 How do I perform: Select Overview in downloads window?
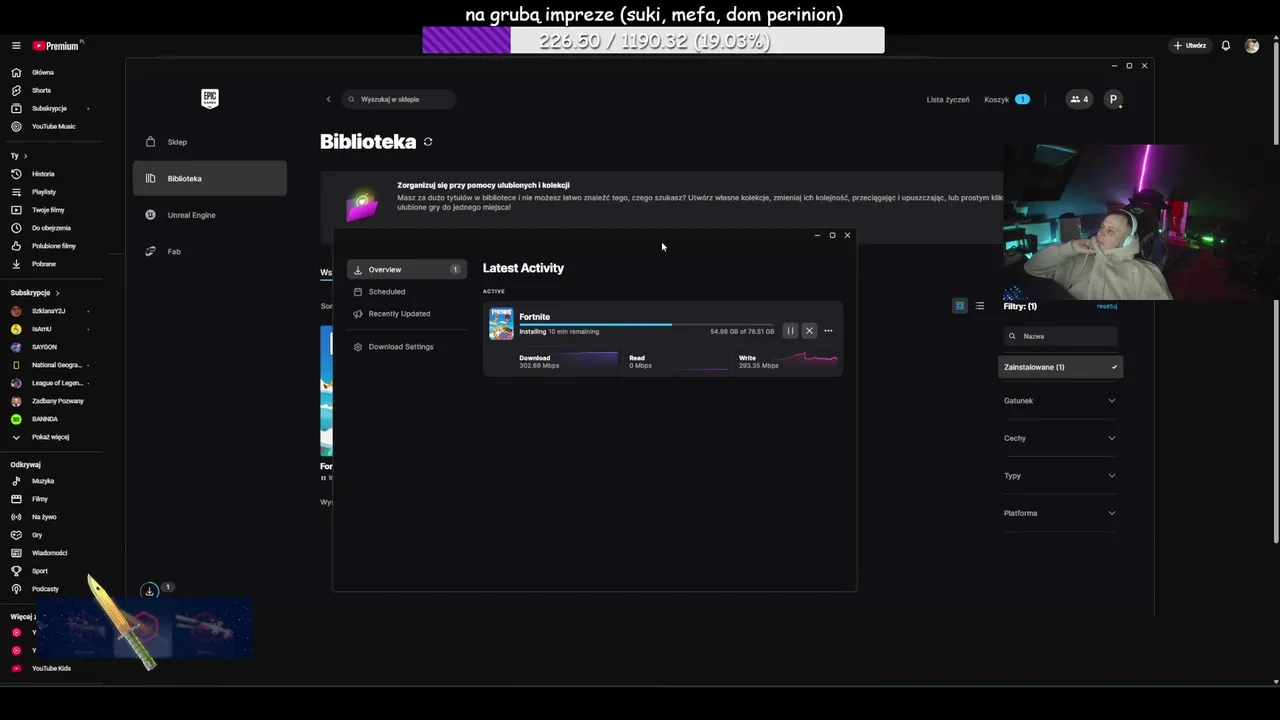(406, 269)
